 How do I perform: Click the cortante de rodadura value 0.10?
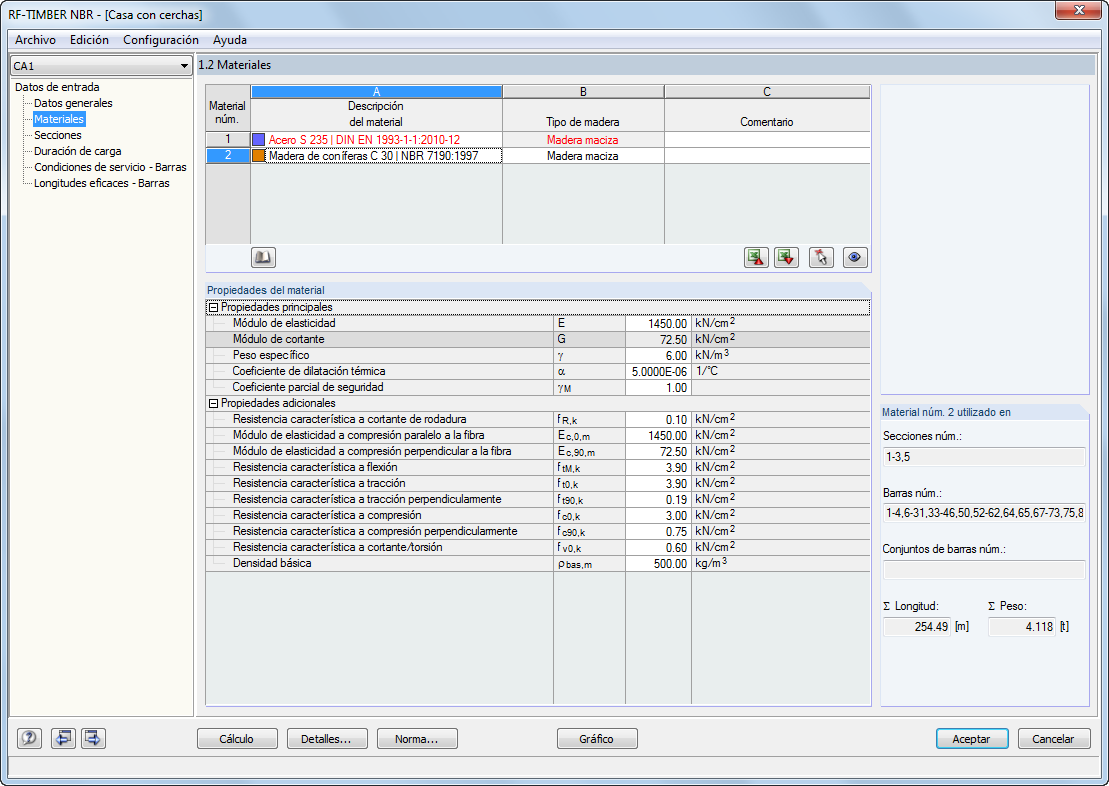pyautogui.click(x=658, y=420)
